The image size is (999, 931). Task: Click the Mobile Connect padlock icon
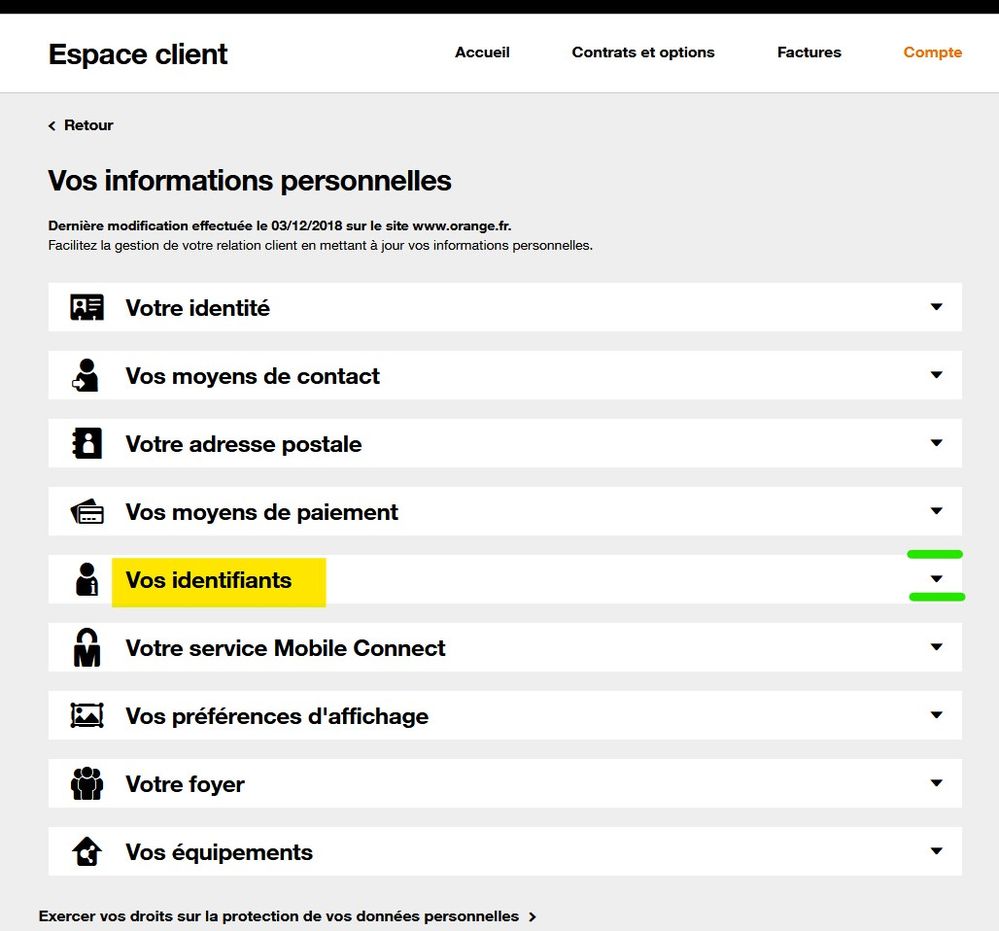click(86, 647)
